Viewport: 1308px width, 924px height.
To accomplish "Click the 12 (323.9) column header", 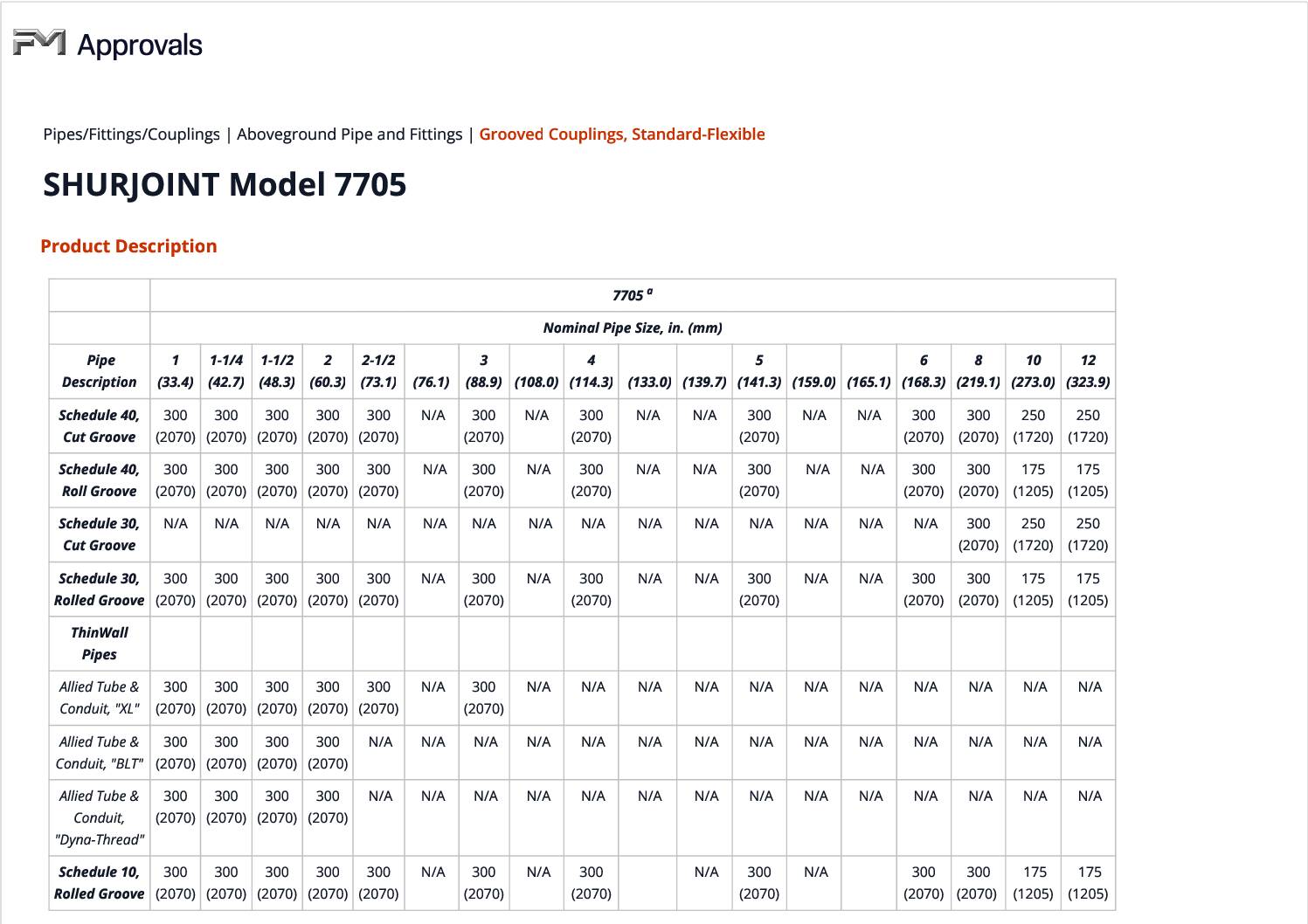I will [1088, 371].
